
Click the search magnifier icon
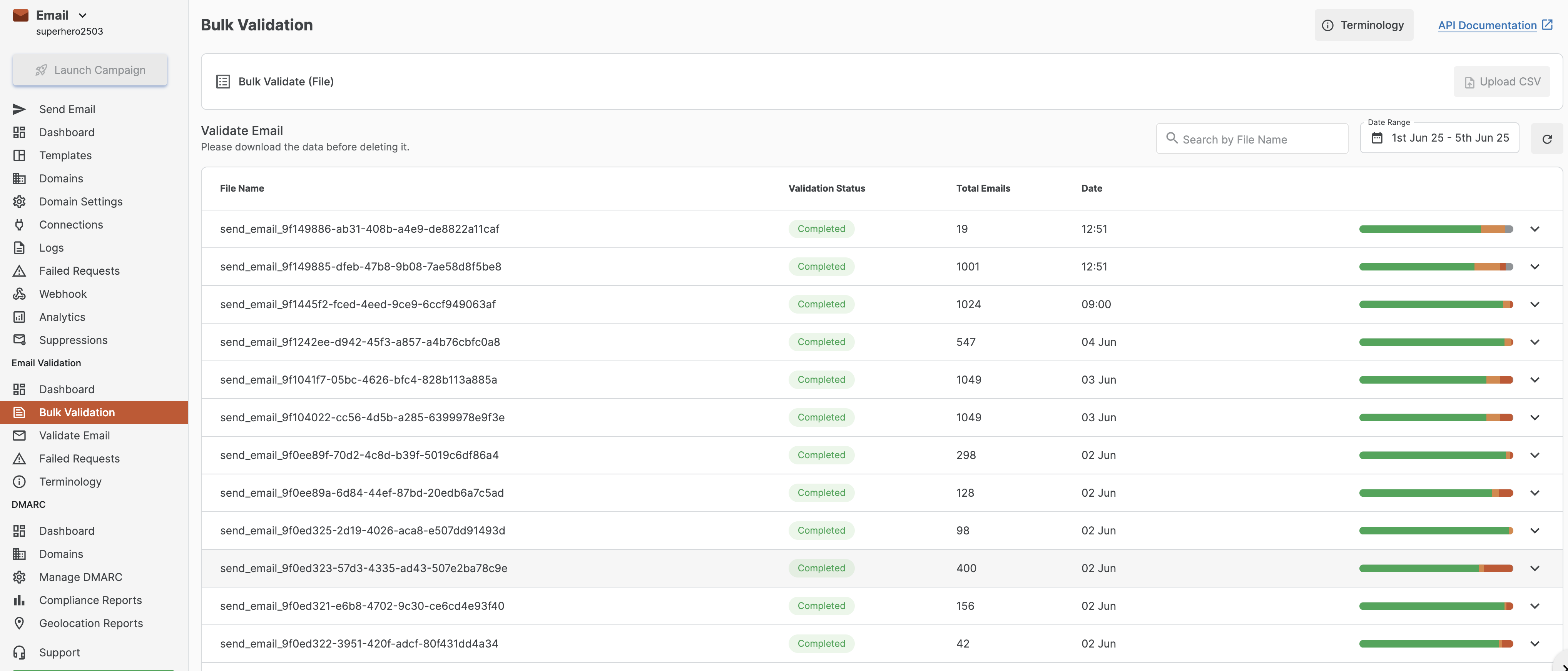[x=1172, y=138]
